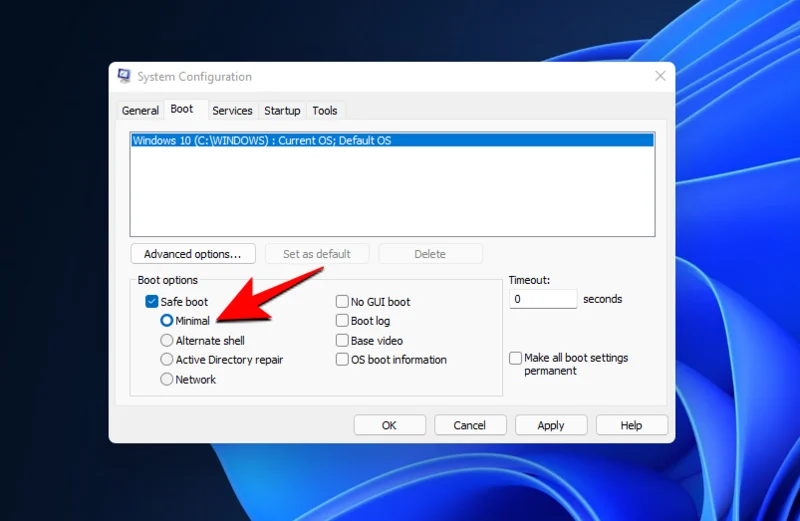This screenshot has height=521, width=800.
Task: Click the Timeout seconds input field
Action: [542, 299]
